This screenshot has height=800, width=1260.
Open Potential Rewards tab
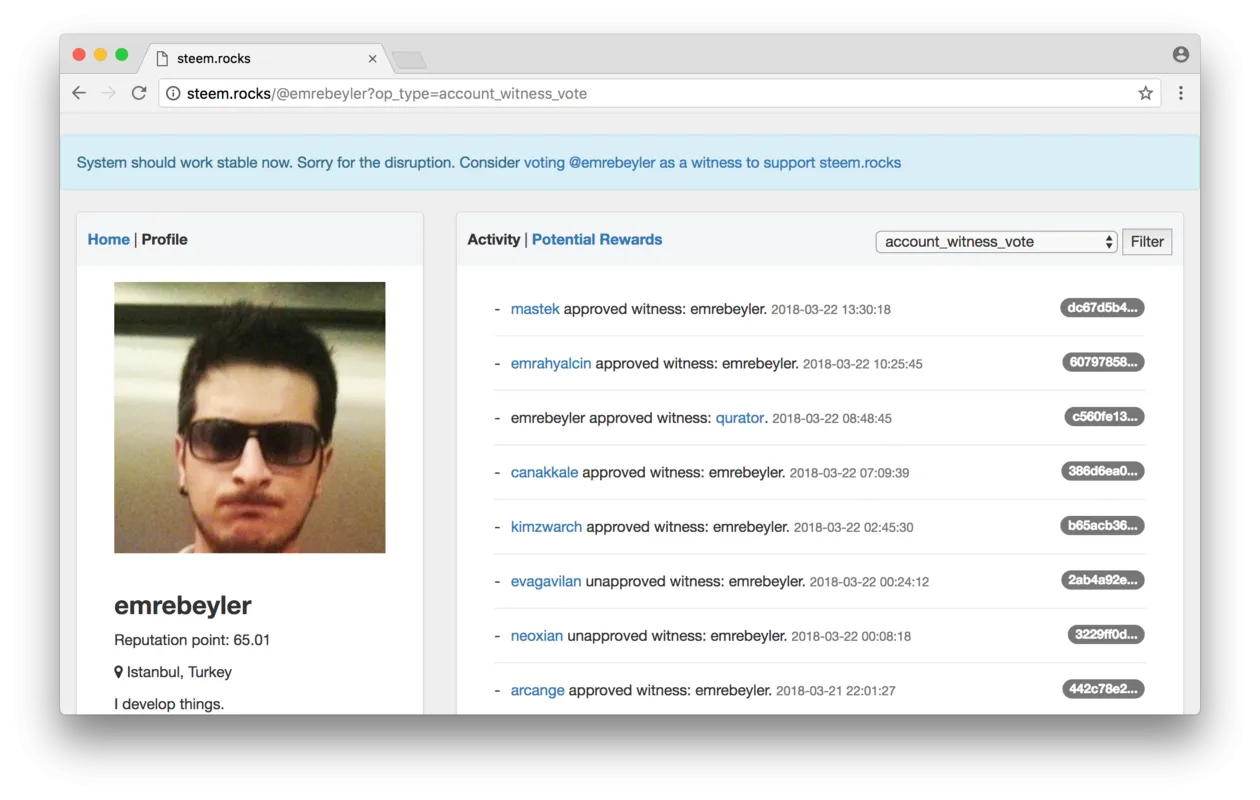click(597, 240)
